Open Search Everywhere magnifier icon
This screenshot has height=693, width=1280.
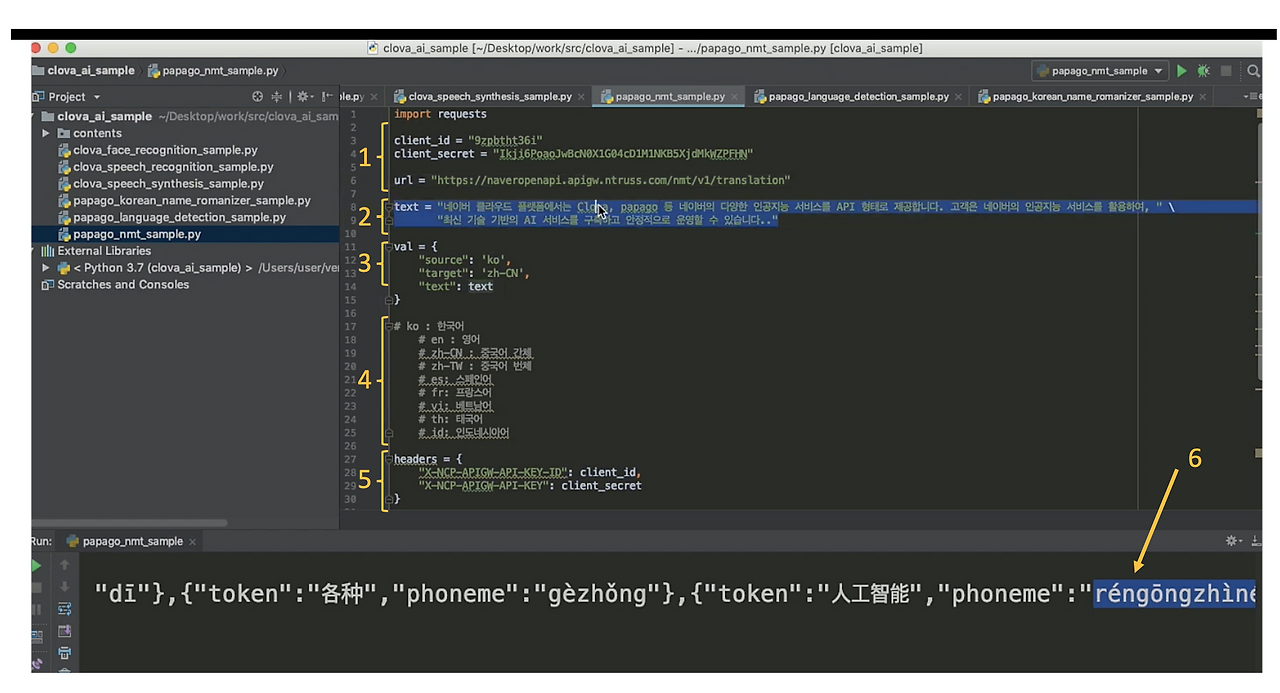pos(1254,71)
